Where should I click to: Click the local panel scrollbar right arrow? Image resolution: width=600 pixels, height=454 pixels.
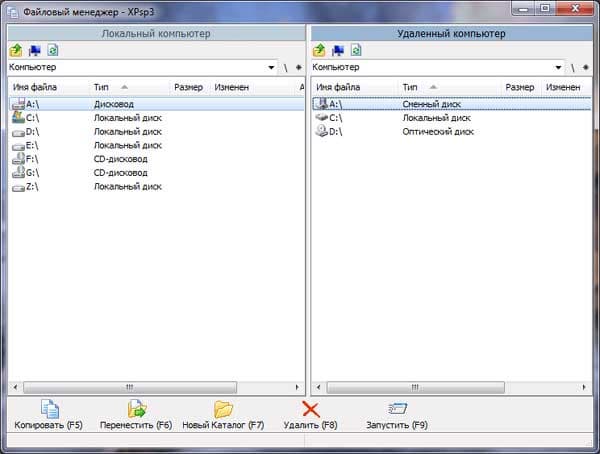pos(297,387)
